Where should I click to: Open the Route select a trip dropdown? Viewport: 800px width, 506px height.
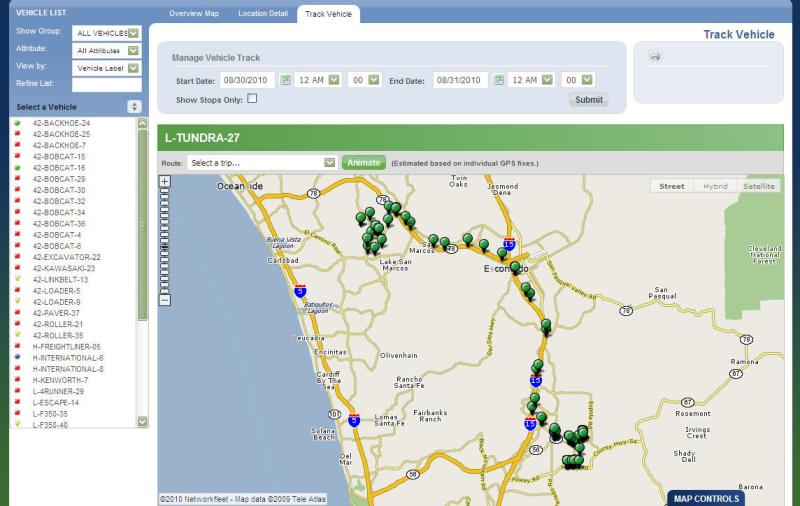pyautogui.click(x=329, y=162)
